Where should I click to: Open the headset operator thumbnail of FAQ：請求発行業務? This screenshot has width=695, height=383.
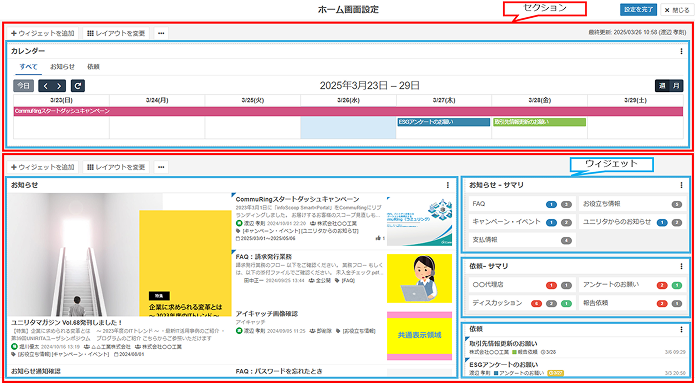point(419,278)
